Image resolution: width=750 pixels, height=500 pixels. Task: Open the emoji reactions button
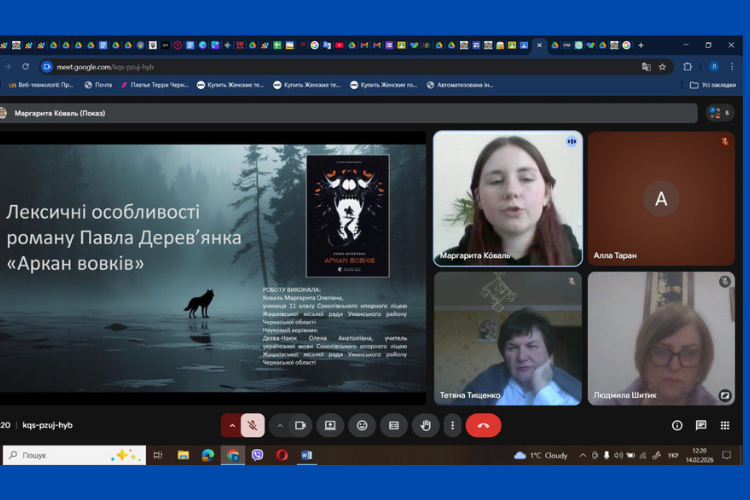click(x=362, y=425)
